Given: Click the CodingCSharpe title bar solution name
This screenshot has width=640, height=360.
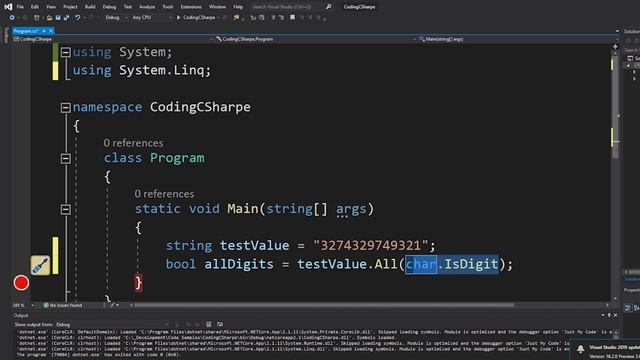Looking at the screenshot, I should point(359,7).
